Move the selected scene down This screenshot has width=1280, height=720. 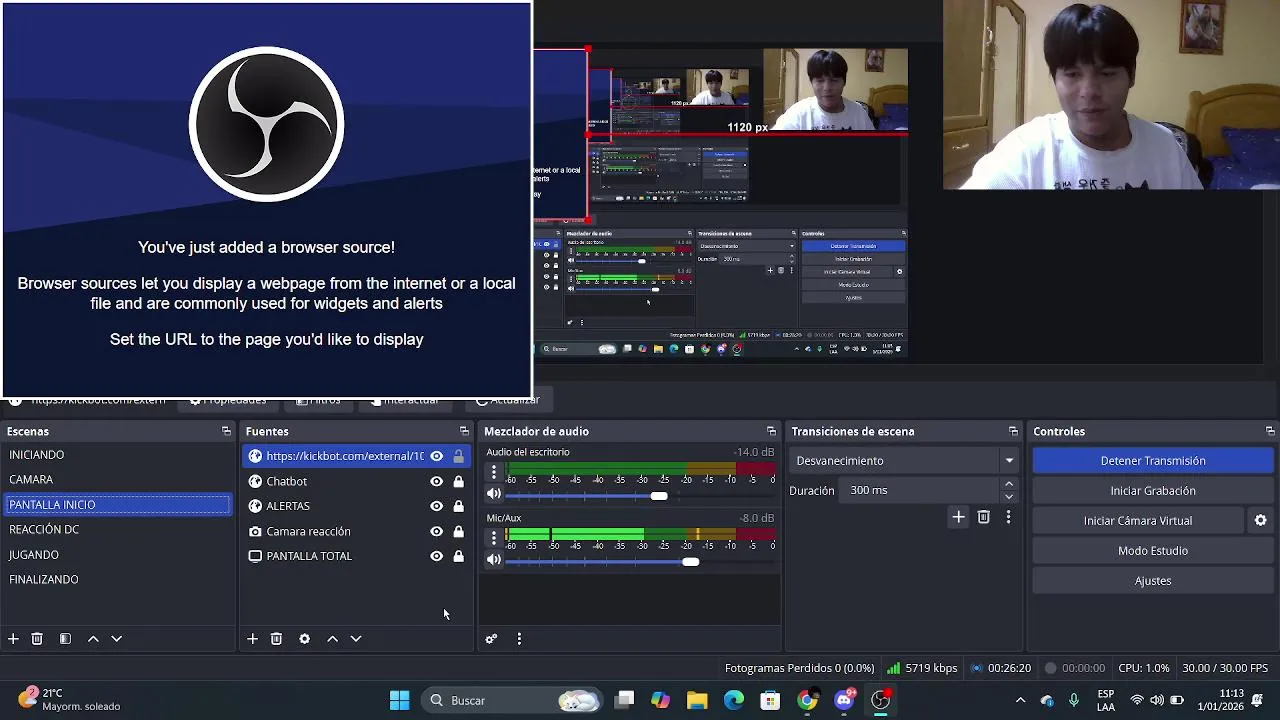coord(116,639)
